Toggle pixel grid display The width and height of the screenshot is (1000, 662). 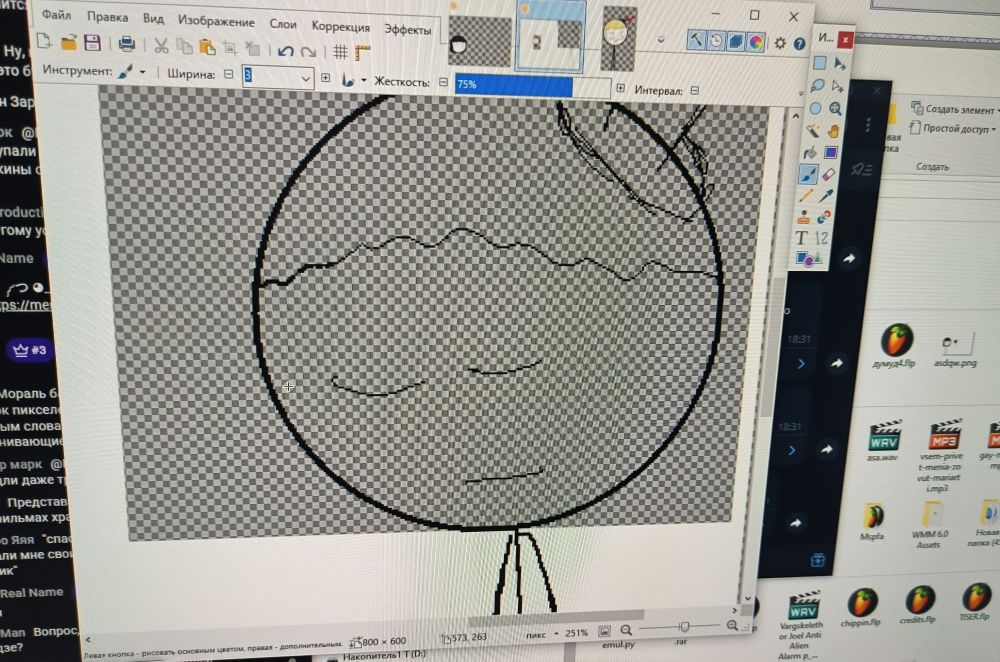[341, 52]
